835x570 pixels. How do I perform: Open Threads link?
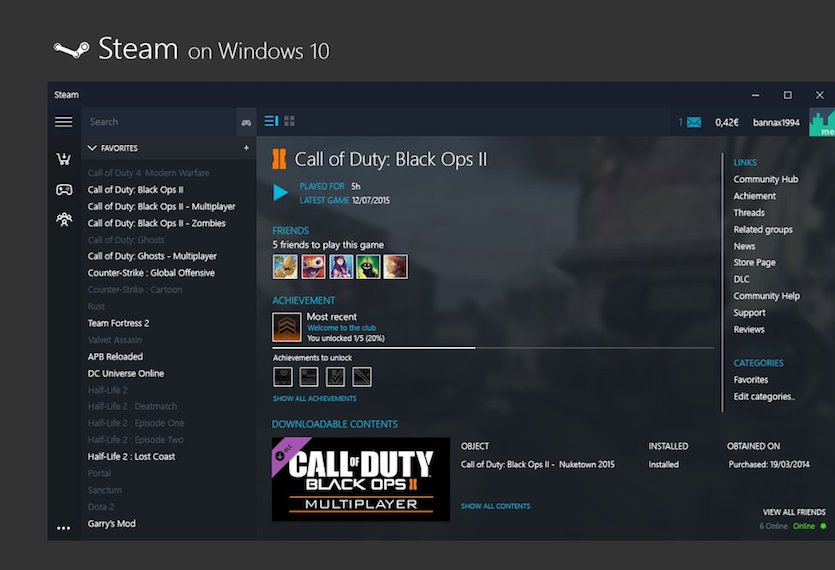749,213
